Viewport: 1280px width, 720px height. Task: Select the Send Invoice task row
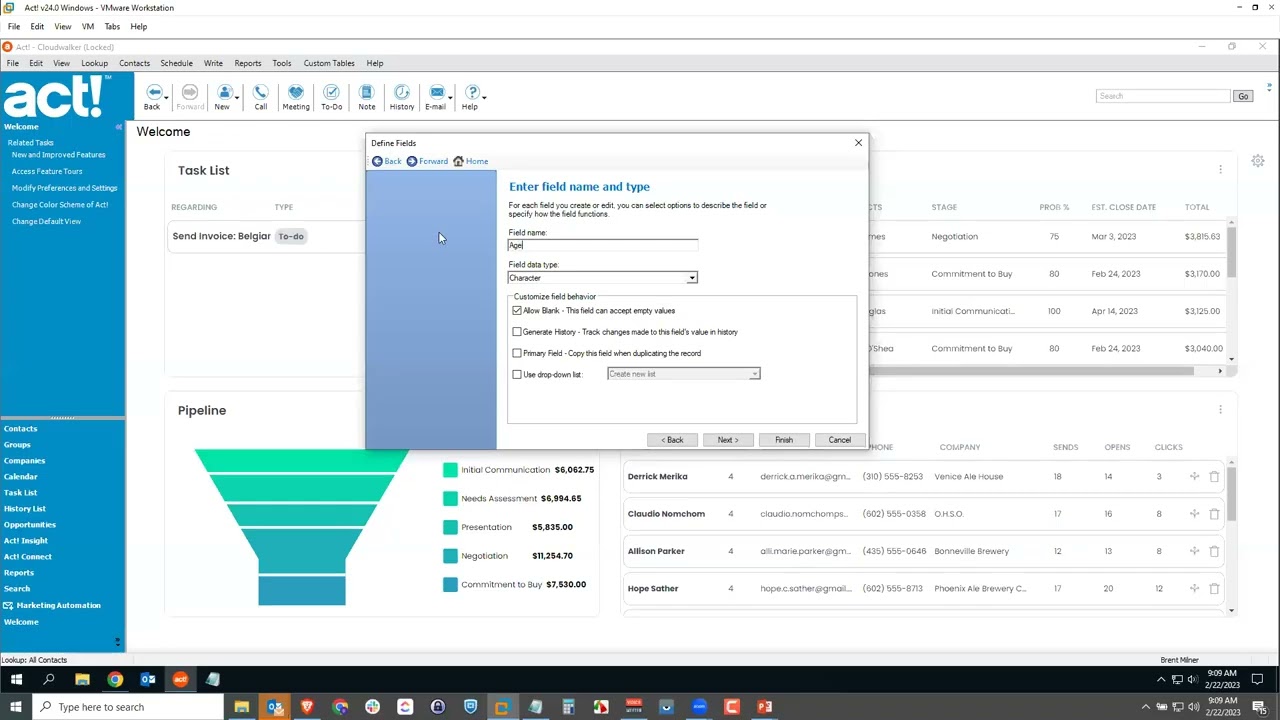point(267,236)
